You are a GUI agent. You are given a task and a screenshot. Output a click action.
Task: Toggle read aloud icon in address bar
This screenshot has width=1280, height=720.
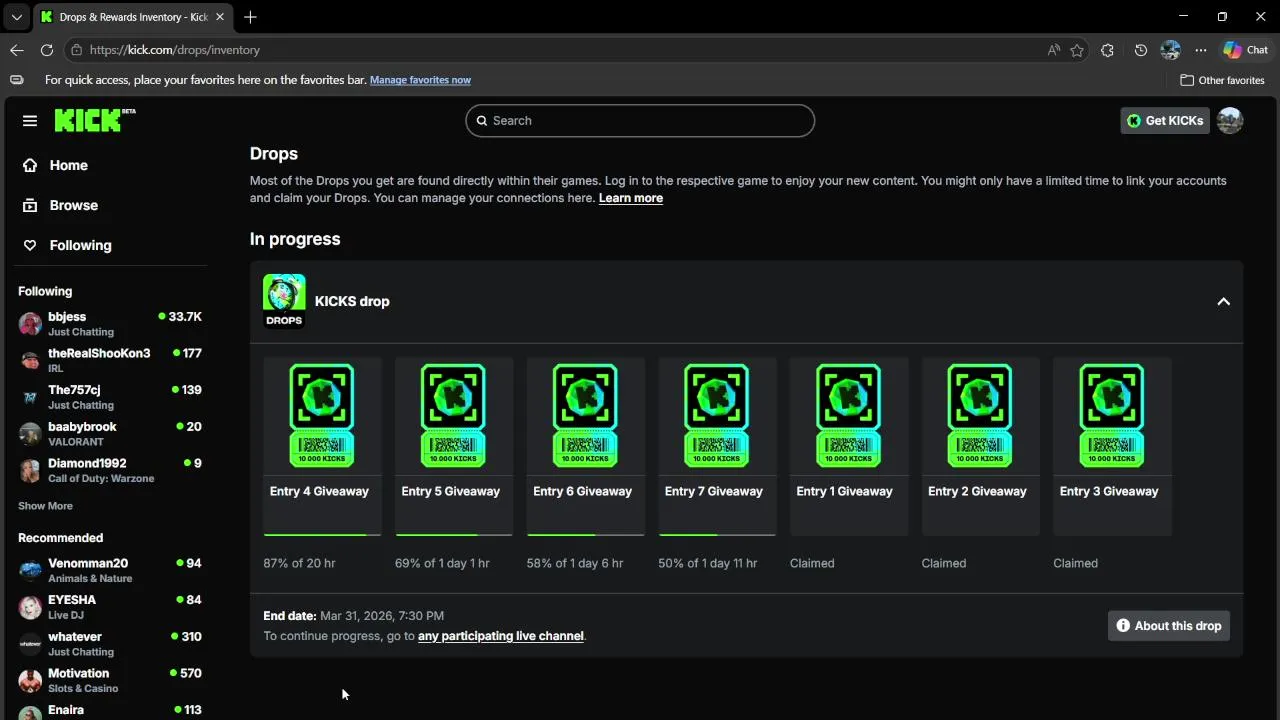(1054, 50)
